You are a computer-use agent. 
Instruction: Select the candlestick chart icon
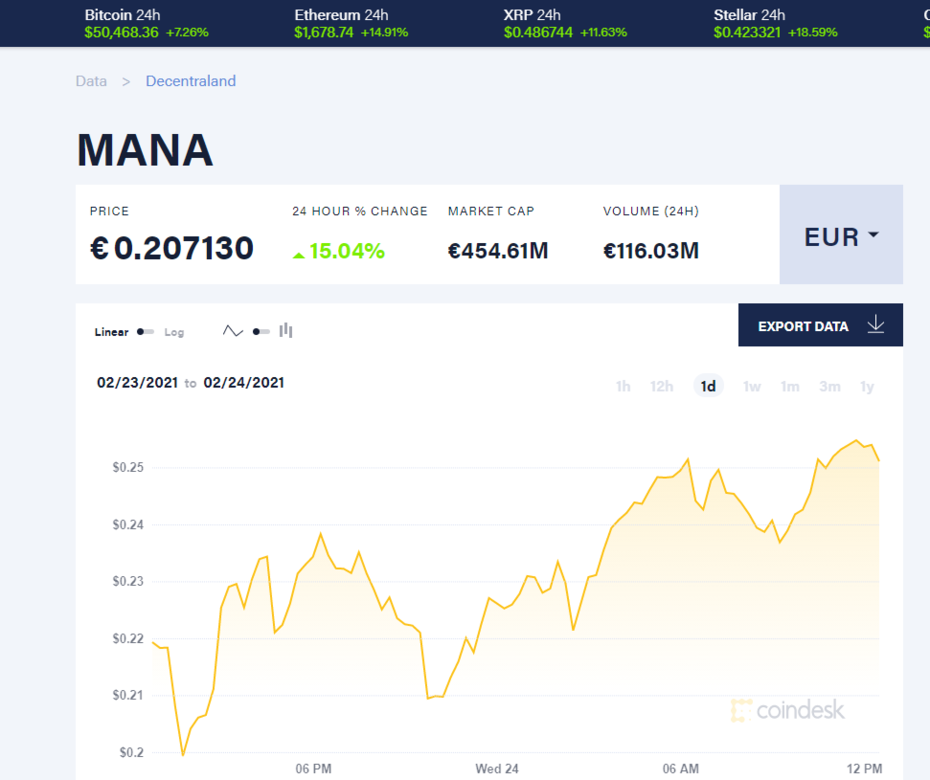click(286, 331)
